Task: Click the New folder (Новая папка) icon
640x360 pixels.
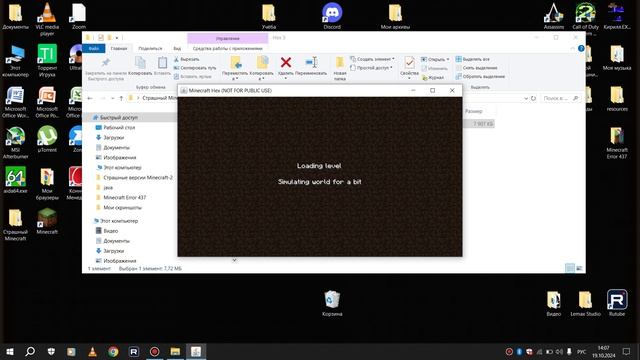Action: tap(340, 62)
